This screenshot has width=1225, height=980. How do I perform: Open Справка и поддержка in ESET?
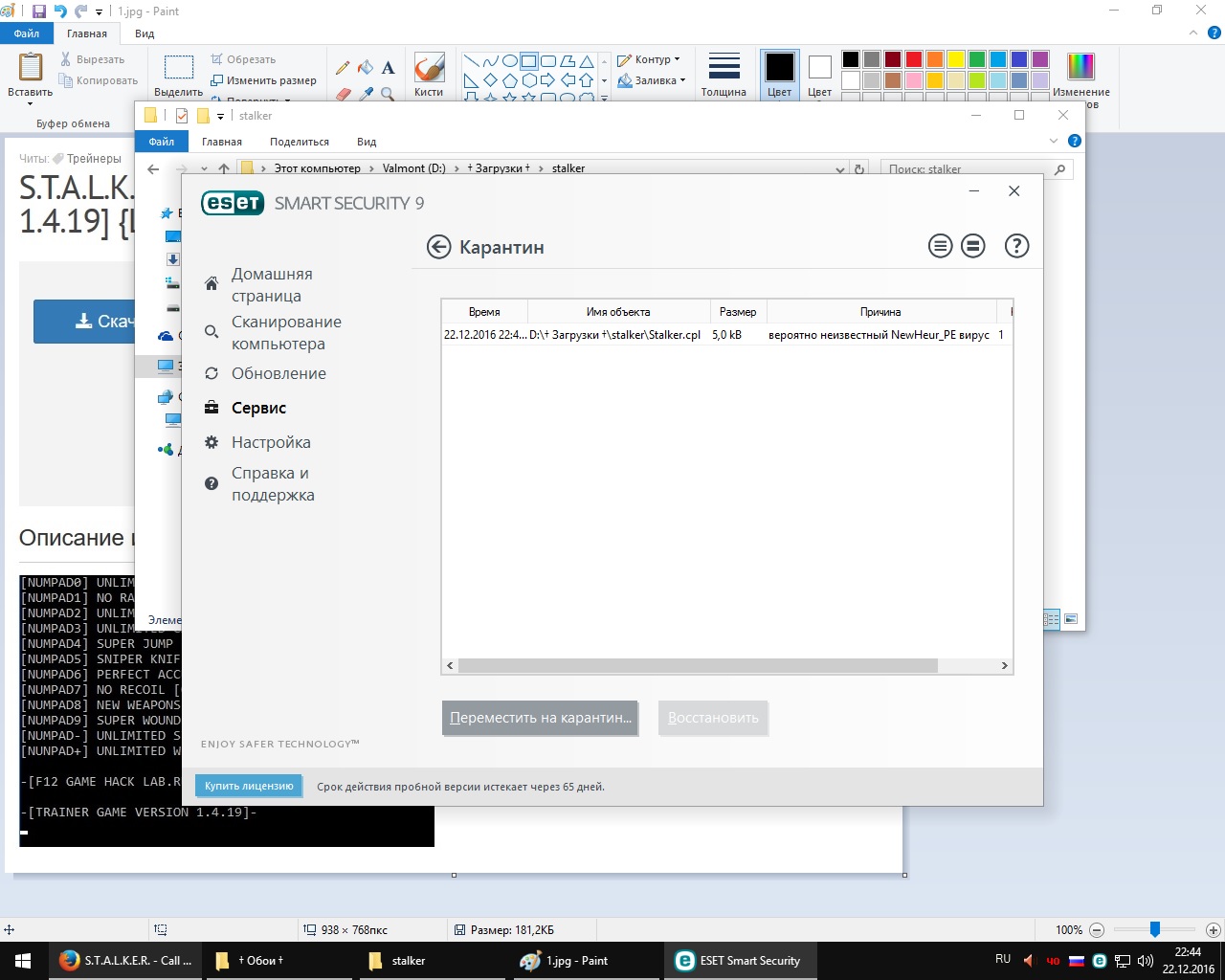[273, 484]
